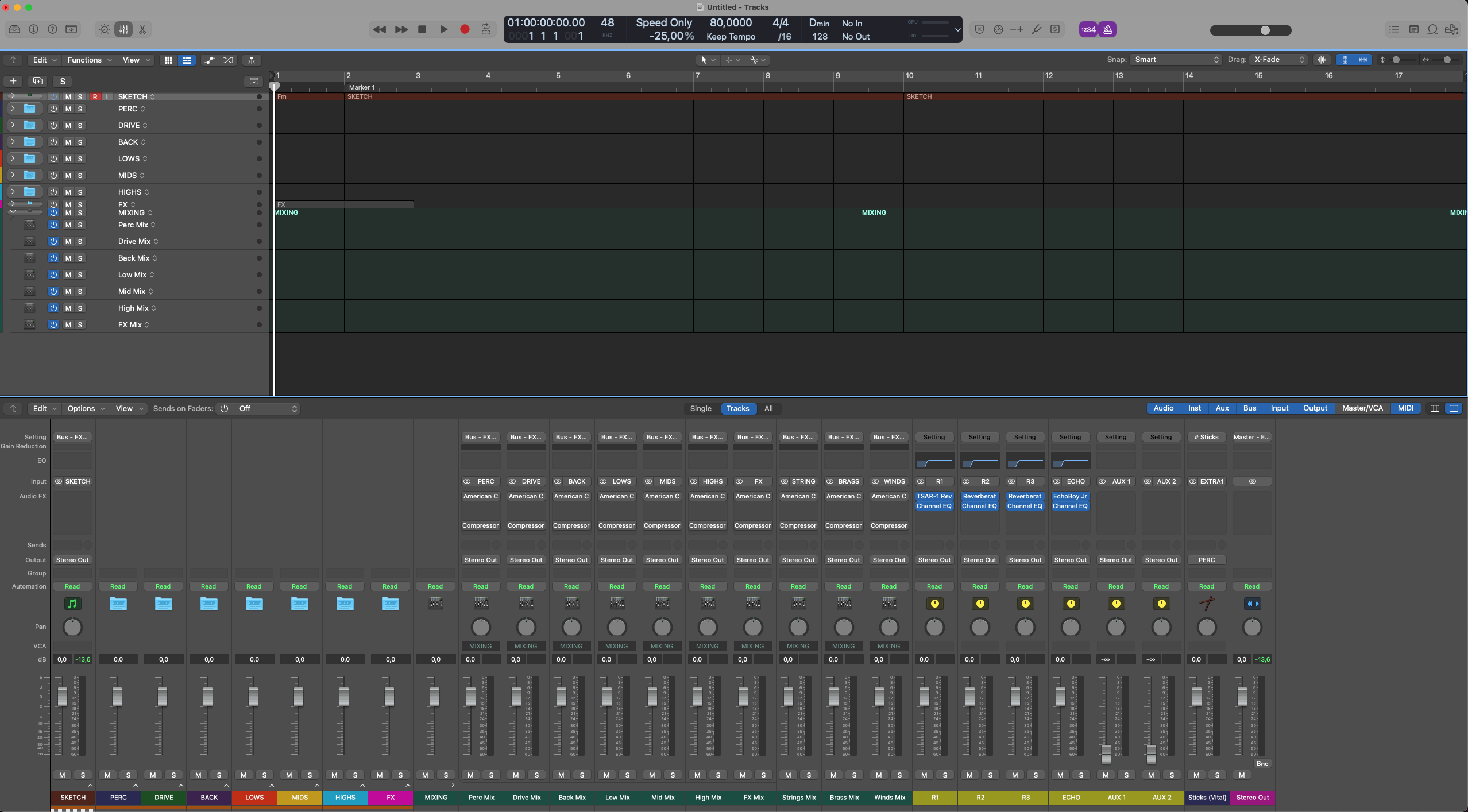Adjust the master volume slider
Screen dimensions: 1468x812
pyautogui.click(x=1250, y=30)
